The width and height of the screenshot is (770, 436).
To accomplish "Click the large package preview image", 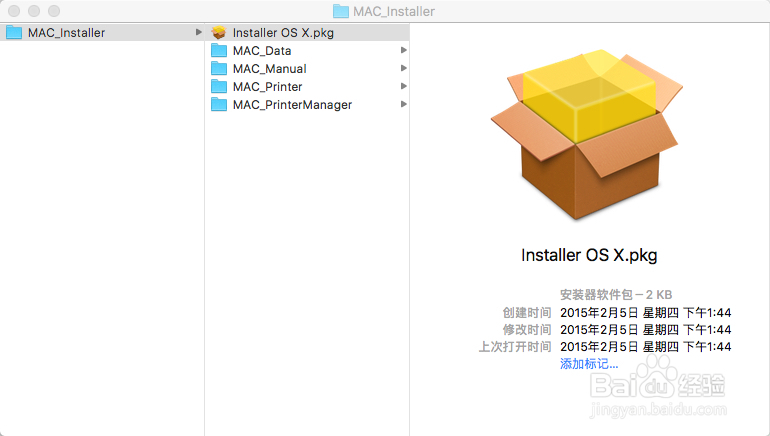I will pos(587,134).
